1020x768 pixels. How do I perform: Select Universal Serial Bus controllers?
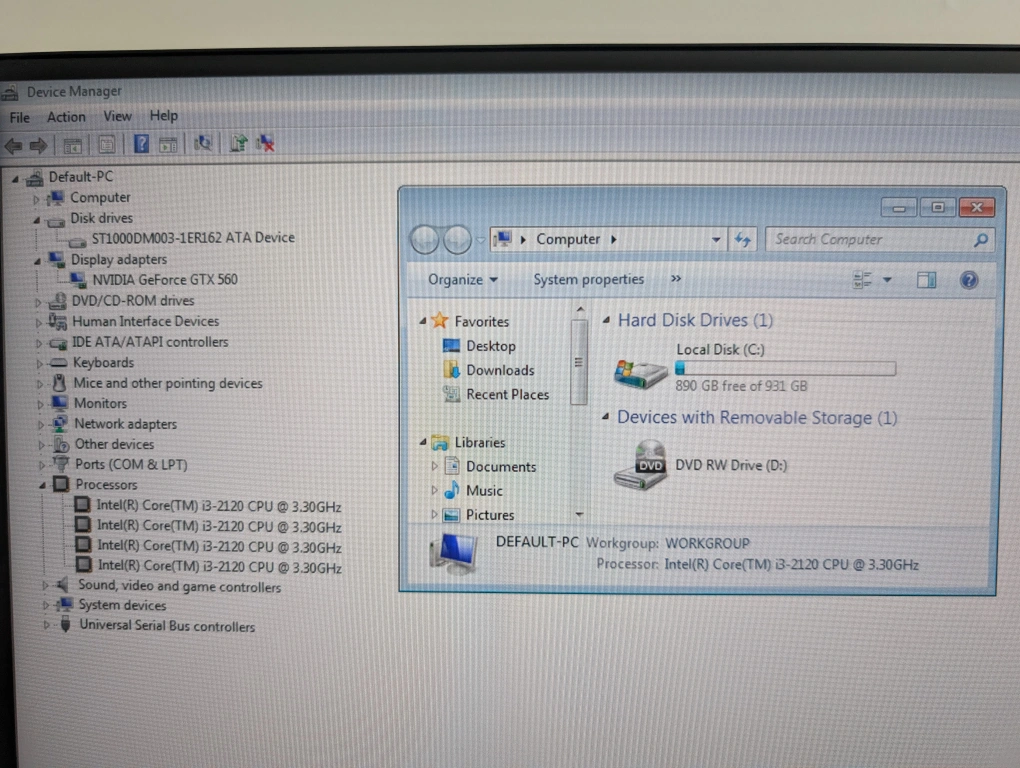167,626
